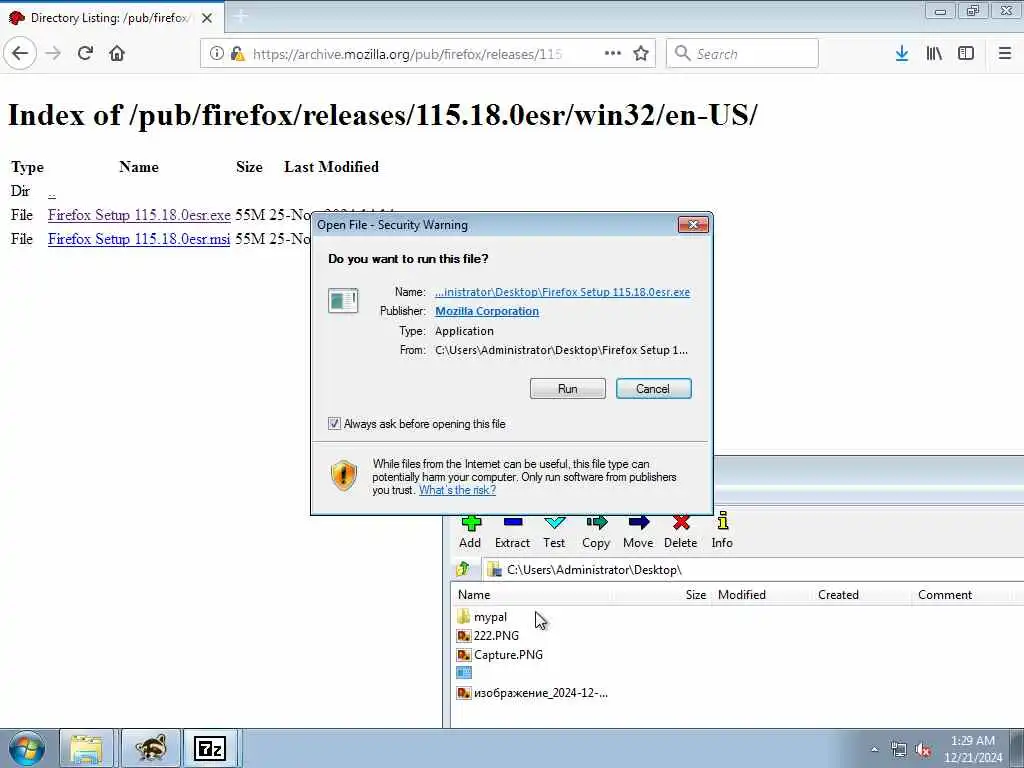Screen dimensions: 1024x768
Task: Close the Directory Listing tab
Action: click(207, 18)
